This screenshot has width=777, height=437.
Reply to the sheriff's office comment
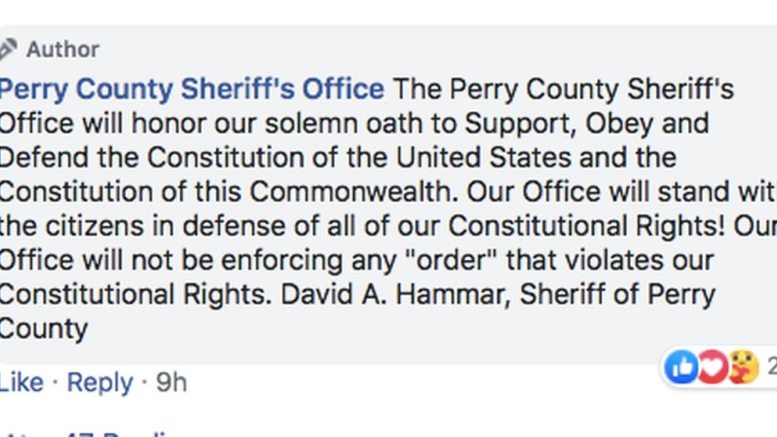[x=100, y=382]
